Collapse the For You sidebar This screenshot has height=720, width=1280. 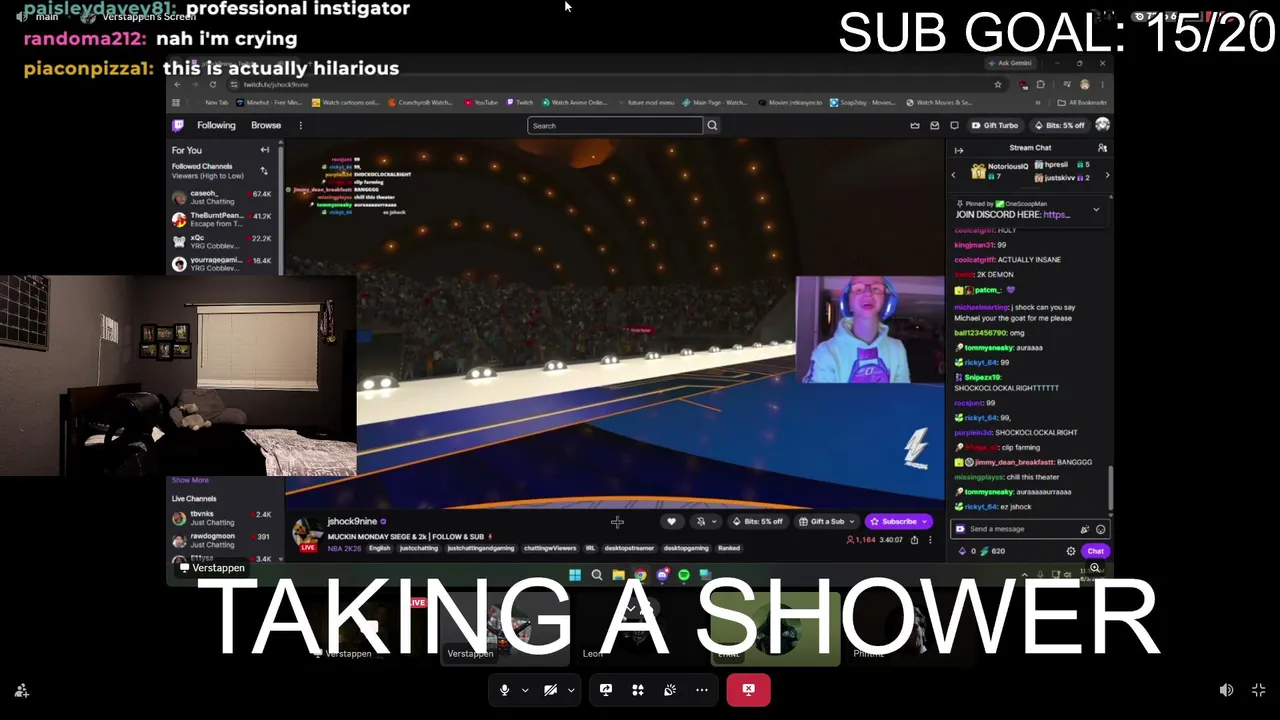pos(265,150)
